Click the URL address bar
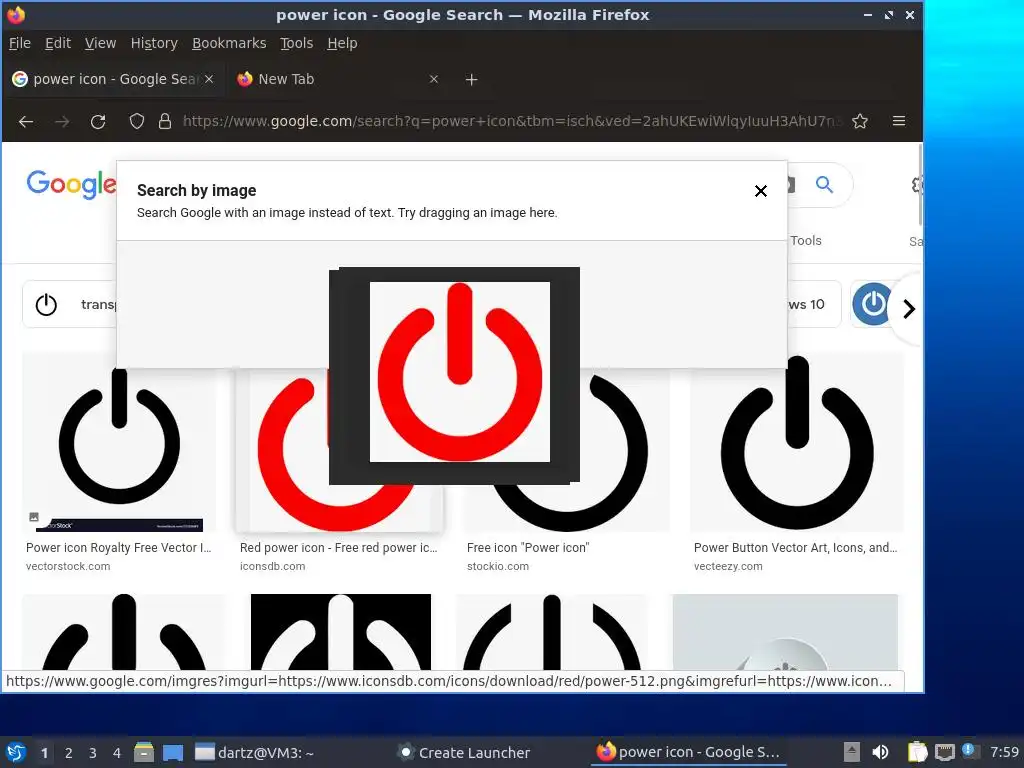This screenshot has height=768, width=1024. [x=513, y=121]
